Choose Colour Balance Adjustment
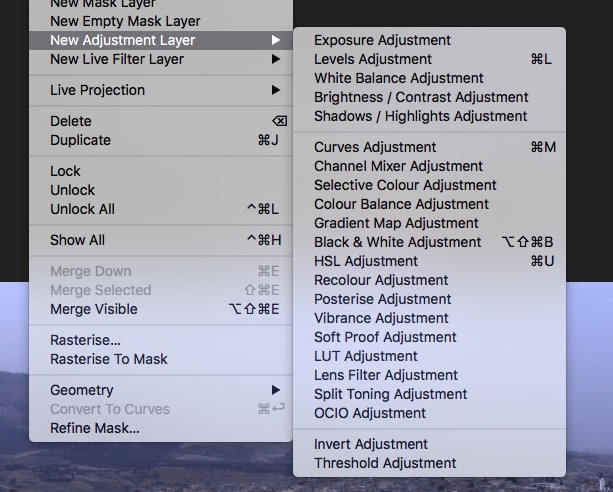This screenshot has height=492, width=613. click(429, 204)
